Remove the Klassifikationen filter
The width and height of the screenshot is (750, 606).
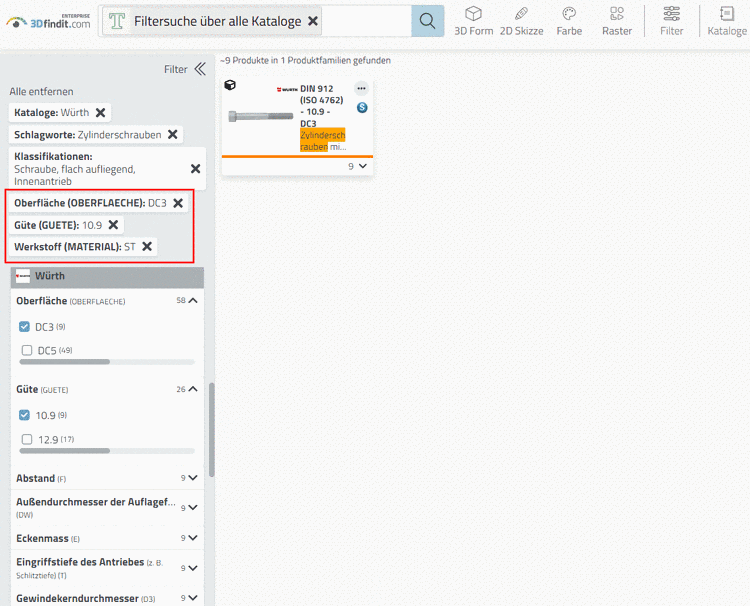pyautogui.click(x=195, y=168)
